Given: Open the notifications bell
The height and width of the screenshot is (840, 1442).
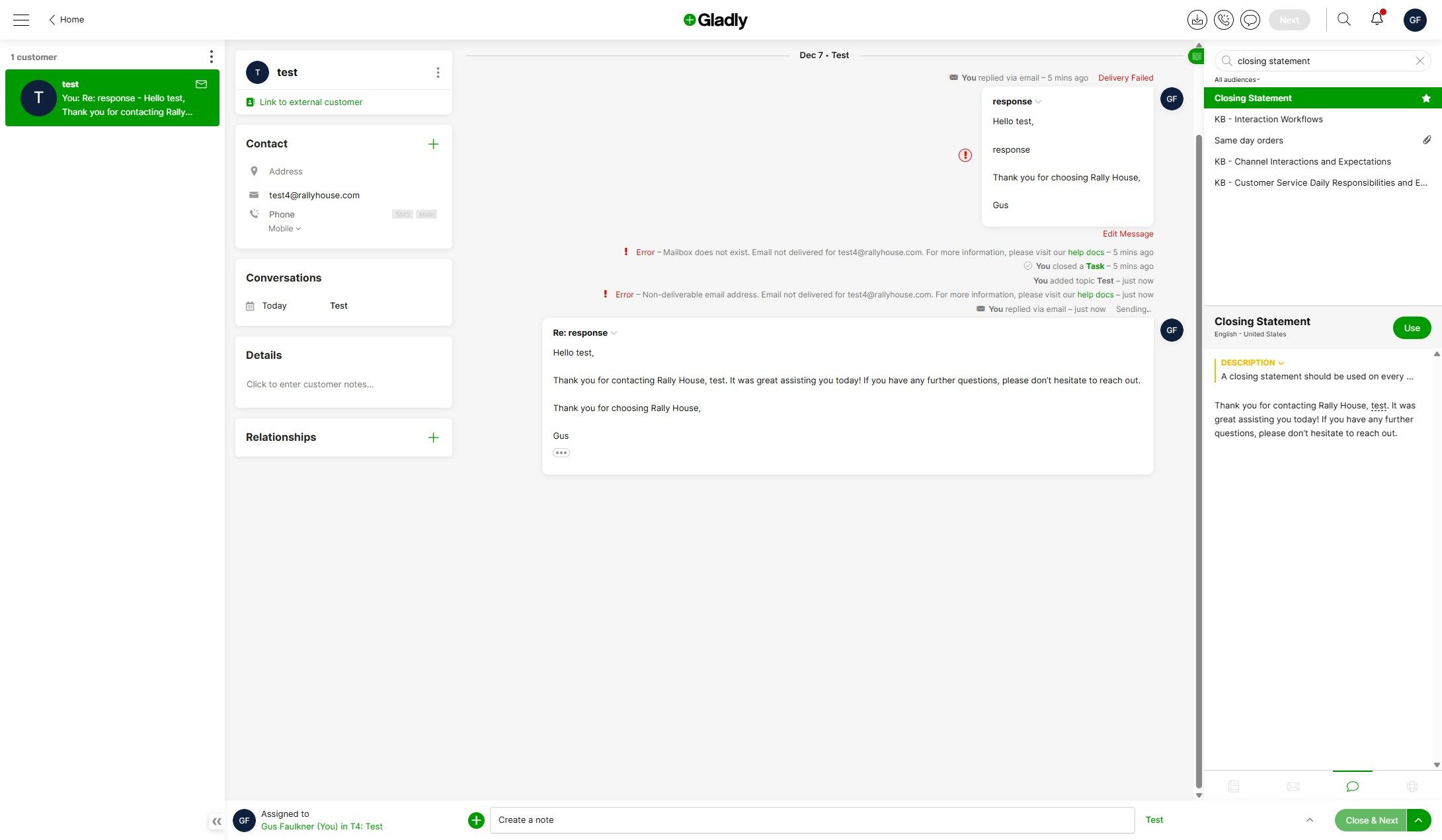Looking at the screenshot, I should tap(1377, 19).
